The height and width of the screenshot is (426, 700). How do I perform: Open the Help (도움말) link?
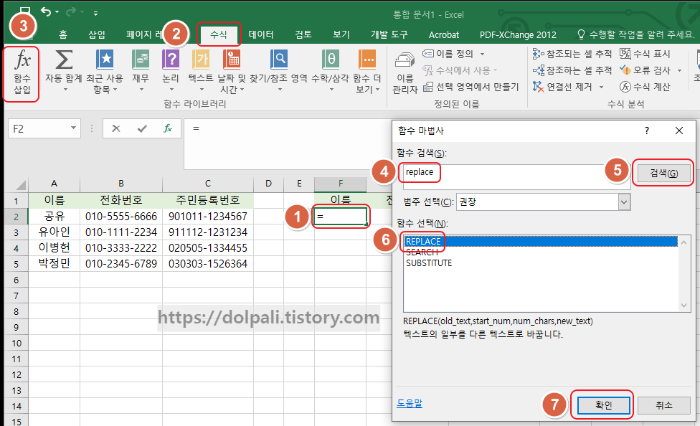(x=409, y=403)
